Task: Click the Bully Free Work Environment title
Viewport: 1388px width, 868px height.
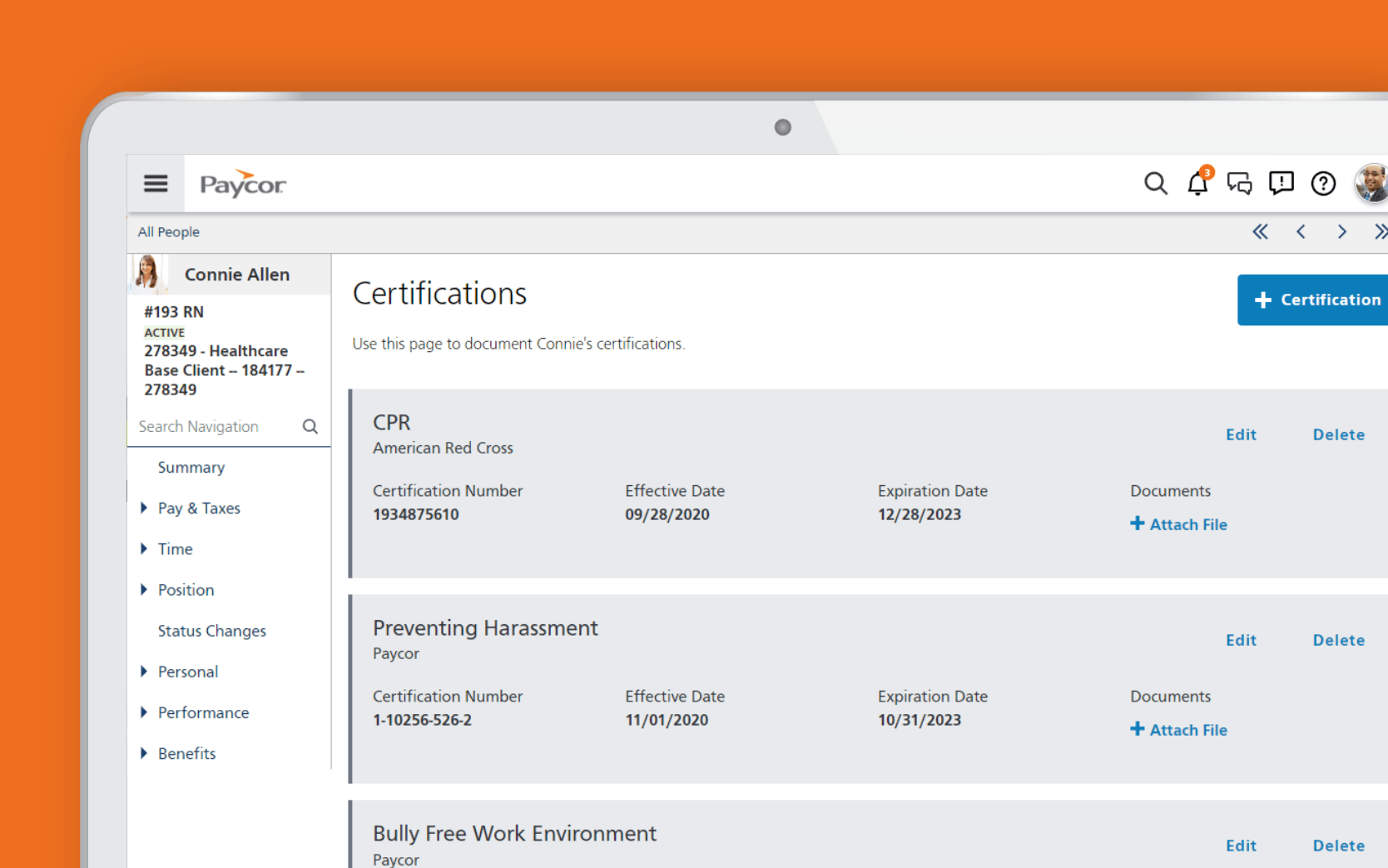Action: [514, 834]
